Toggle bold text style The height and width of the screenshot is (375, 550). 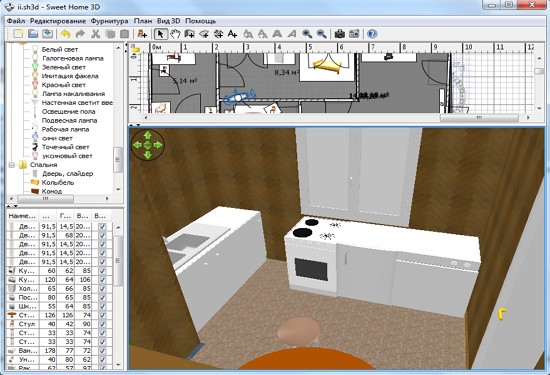coord(277,34)
